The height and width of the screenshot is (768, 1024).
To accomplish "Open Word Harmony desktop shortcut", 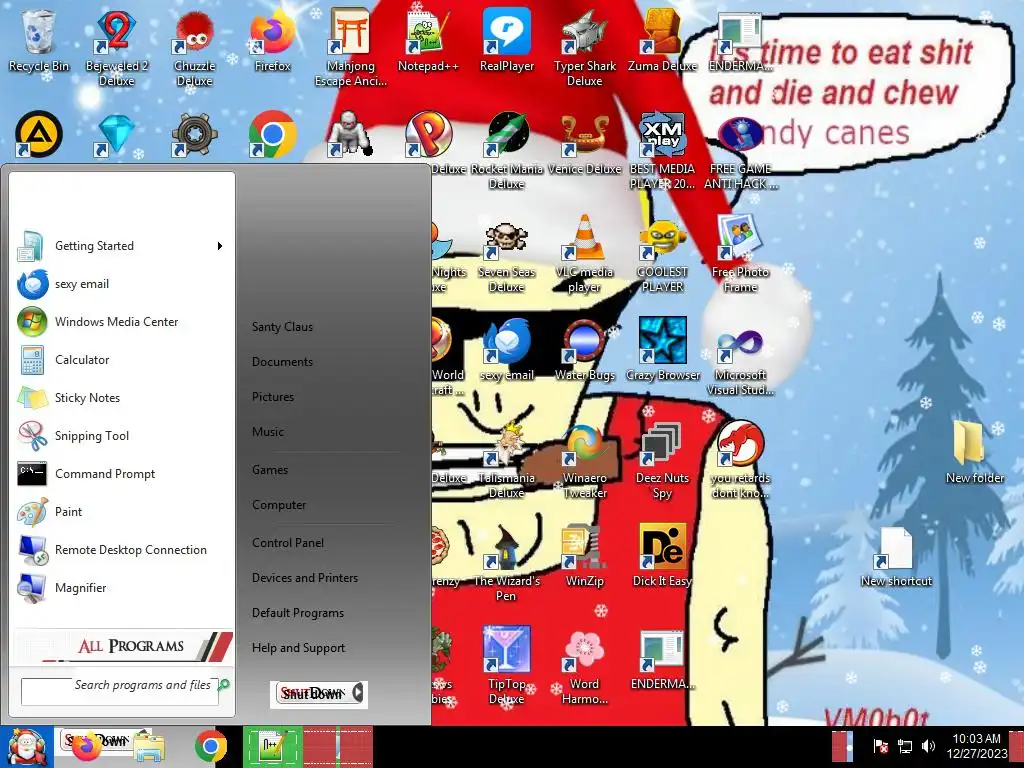I will click(584, 666).
